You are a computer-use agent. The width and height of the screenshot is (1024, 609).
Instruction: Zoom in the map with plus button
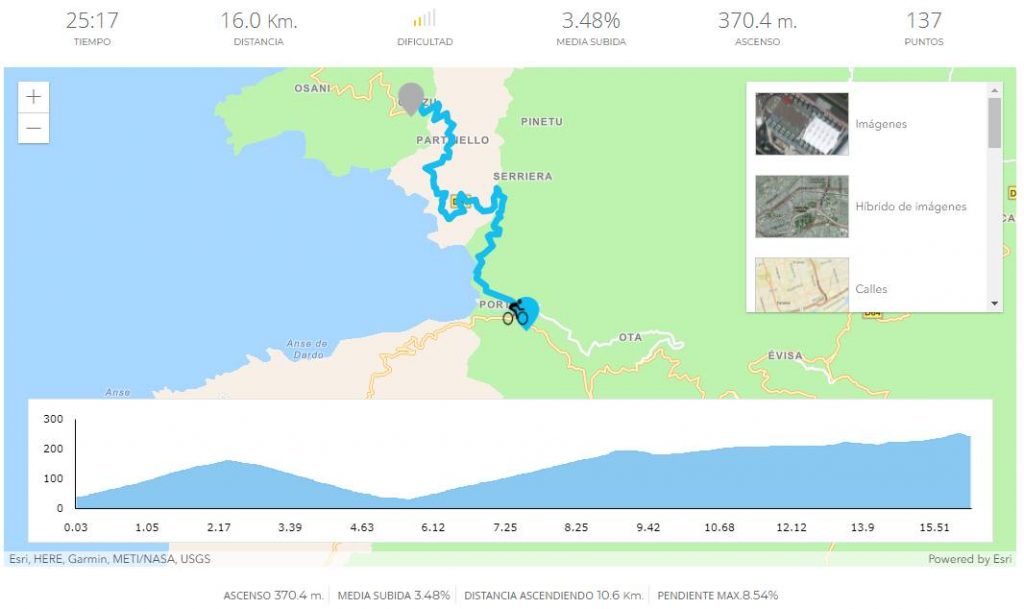point(33,97)
